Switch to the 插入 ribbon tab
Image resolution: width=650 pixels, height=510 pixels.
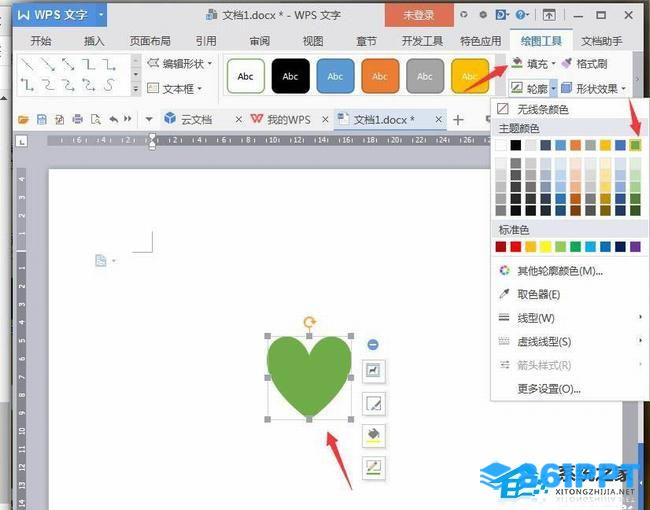94,41
